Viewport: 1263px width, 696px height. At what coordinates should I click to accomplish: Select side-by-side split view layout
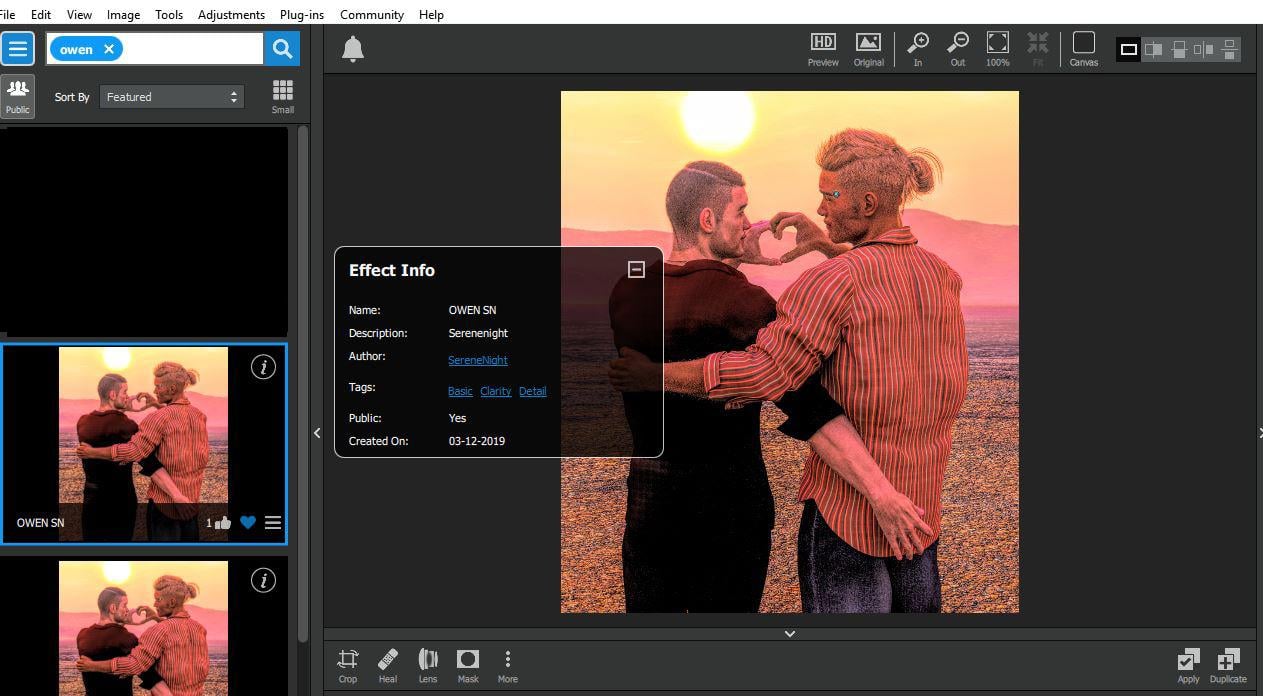1154,49
